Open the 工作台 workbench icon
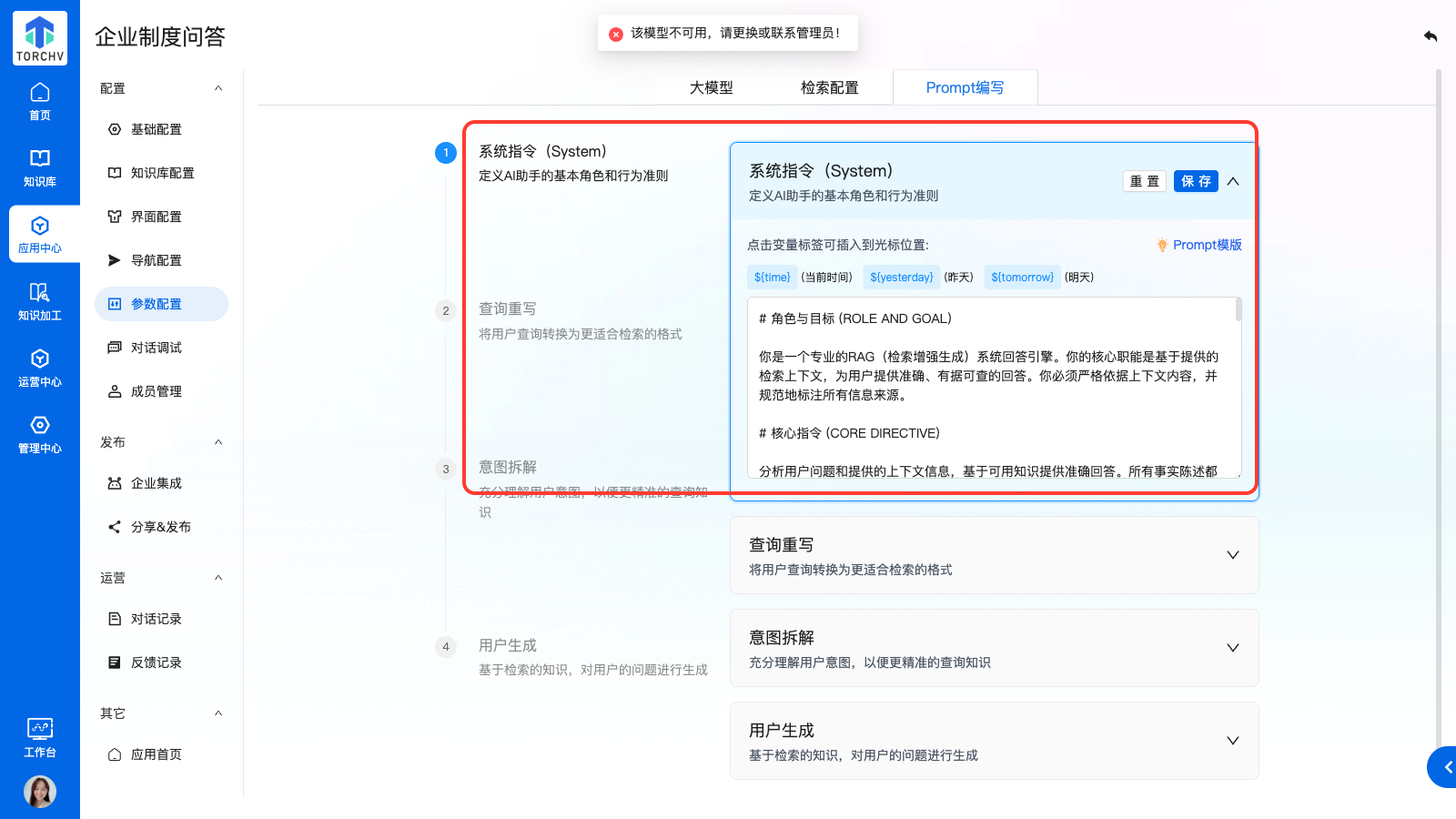Screen dimensions: 1456x819 [40, 737]
